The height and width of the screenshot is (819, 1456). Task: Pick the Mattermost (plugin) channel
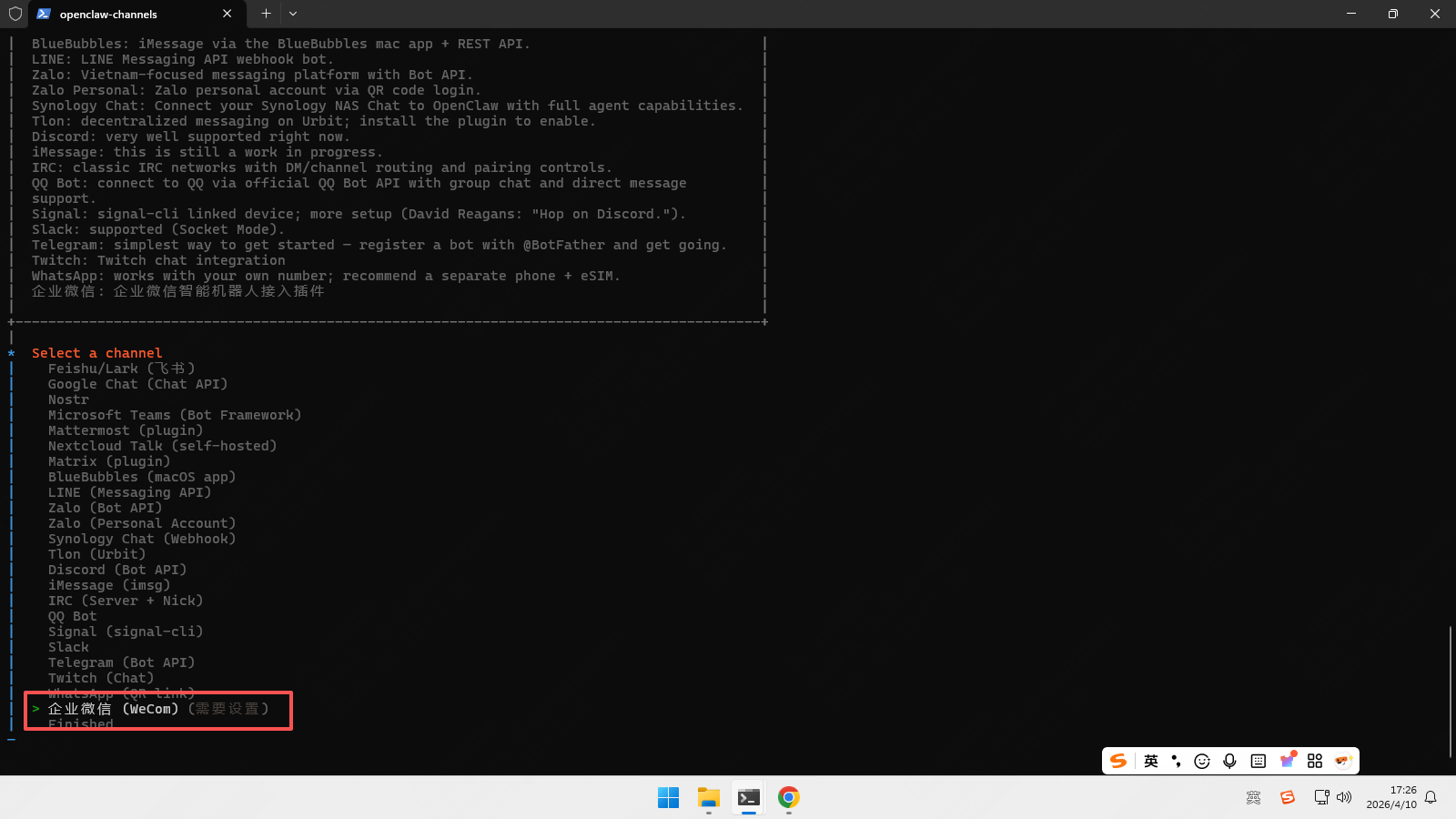[x=126, y=430]
